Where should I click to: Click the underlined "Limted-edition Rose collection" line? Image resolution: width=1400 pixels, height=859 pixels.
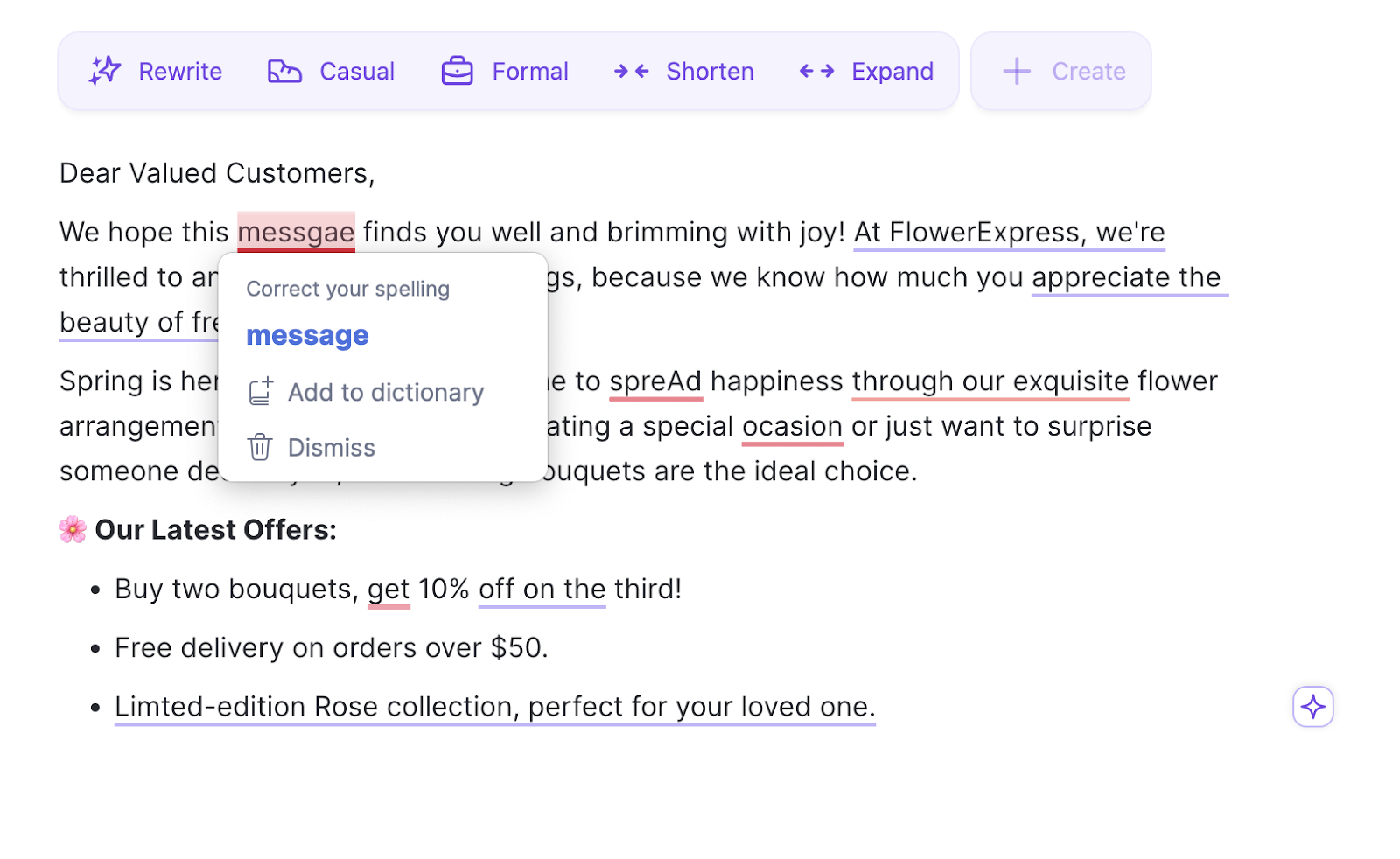[495, 707]
